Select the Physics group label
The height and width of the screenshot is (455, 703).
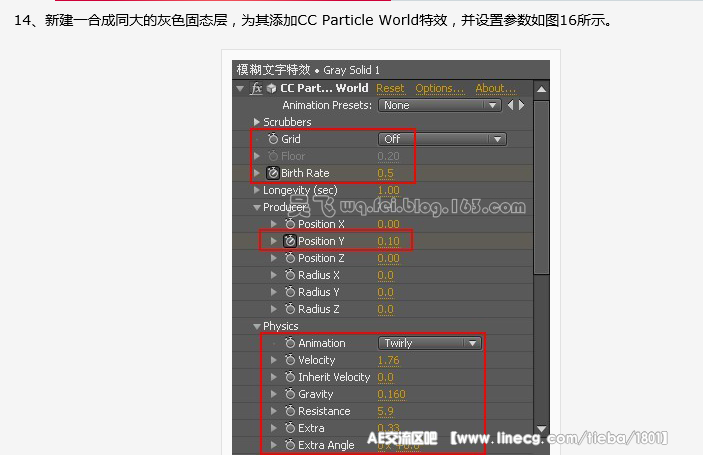(281, 326)
